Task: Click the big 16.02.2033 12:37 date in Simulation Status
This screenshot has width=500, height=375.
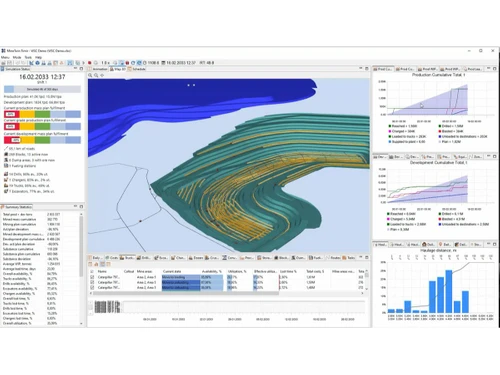Action: [x=42, y=77]
